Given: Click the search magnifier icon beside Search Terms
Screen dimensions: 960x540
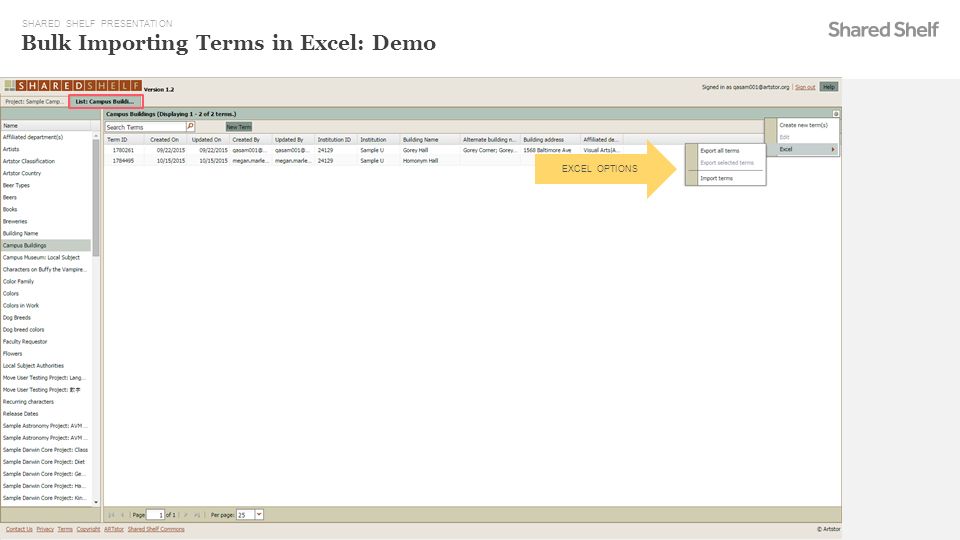Looking at the screenshot, I should (x=190, y=127).
